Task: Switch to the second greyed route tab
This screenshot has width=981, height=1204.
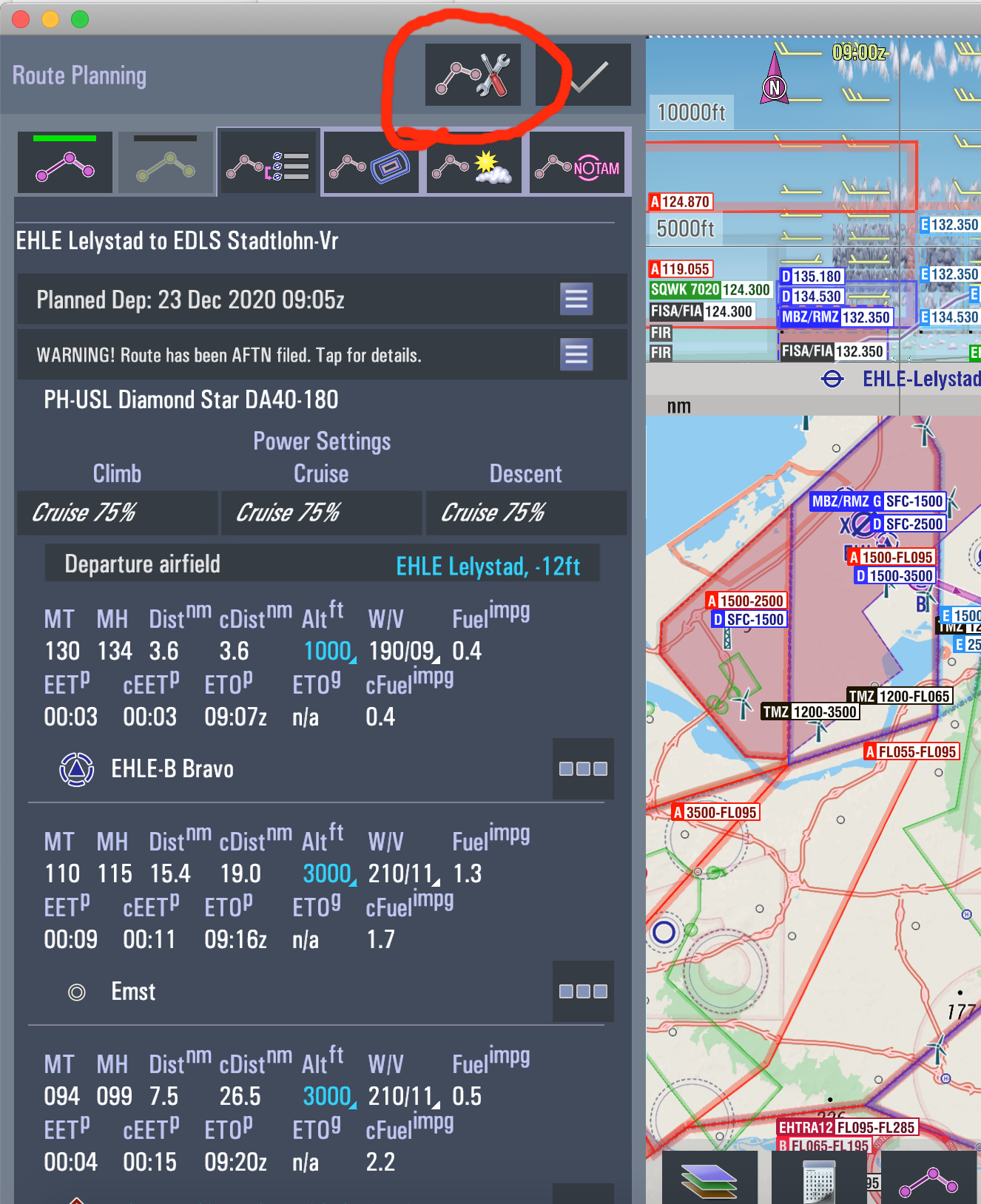Action: (x=166, y=163)
